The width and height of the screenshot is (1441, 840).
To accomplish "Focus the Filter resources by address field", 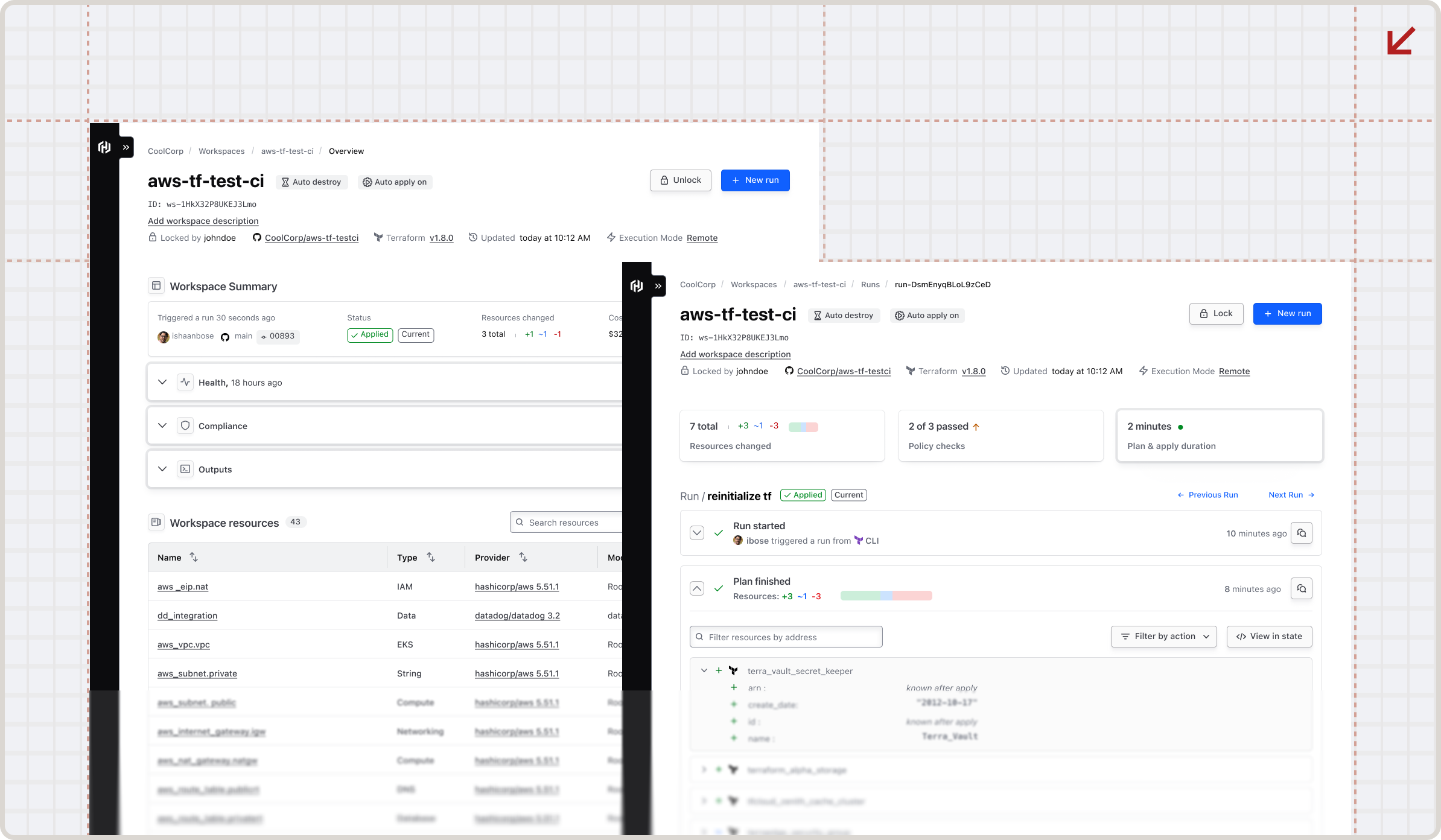I will (786, 637).
